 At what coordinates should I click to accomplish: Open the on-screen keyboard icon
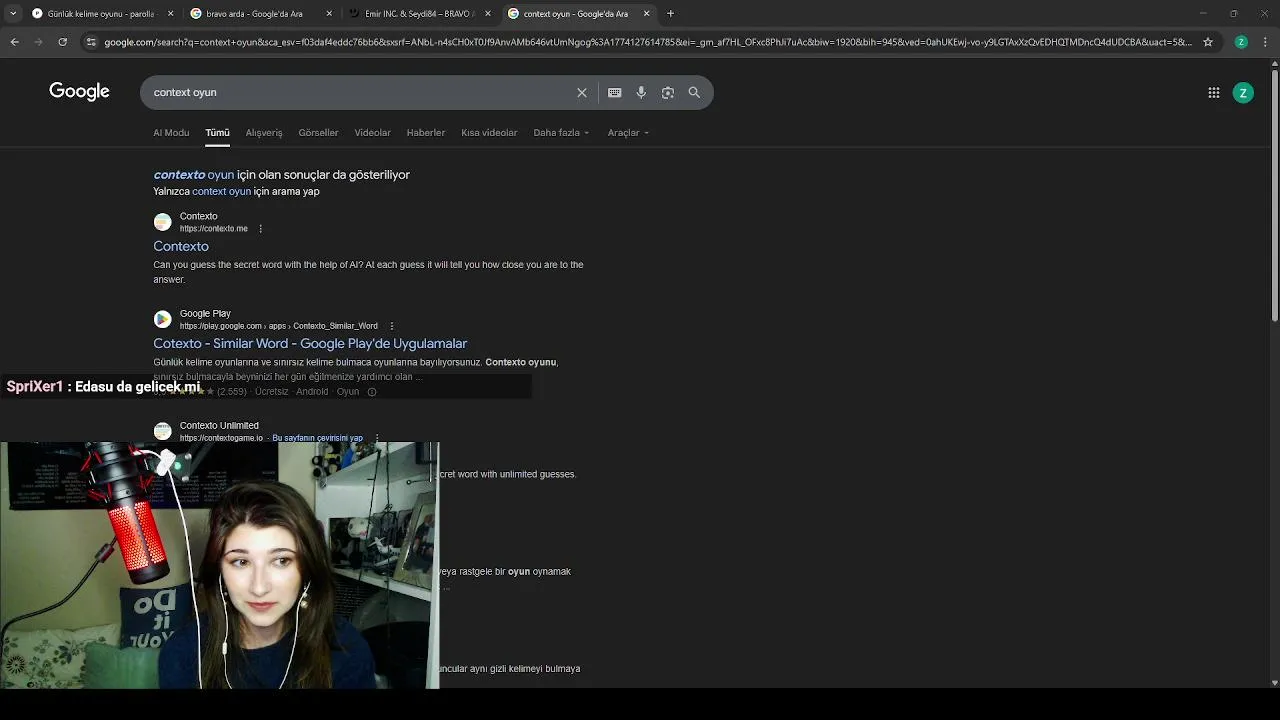click(614, 92)
